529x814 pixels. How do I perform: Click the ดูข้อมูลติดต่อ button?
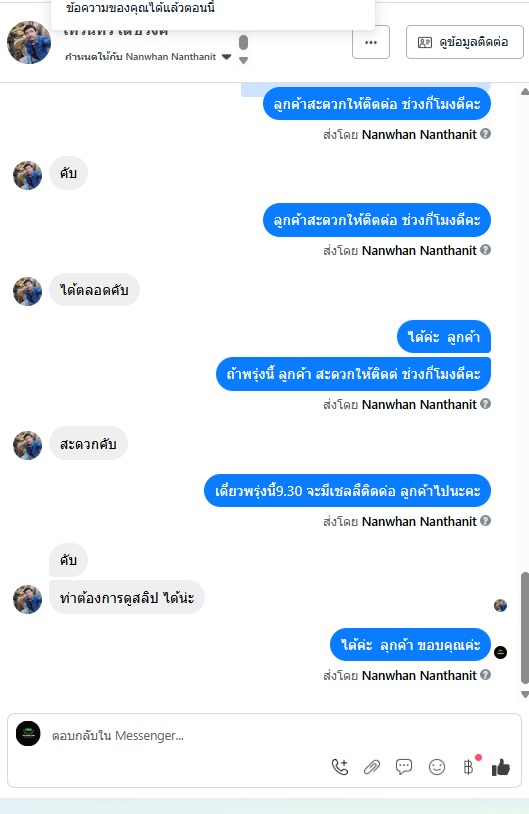[x=465, y=42]
